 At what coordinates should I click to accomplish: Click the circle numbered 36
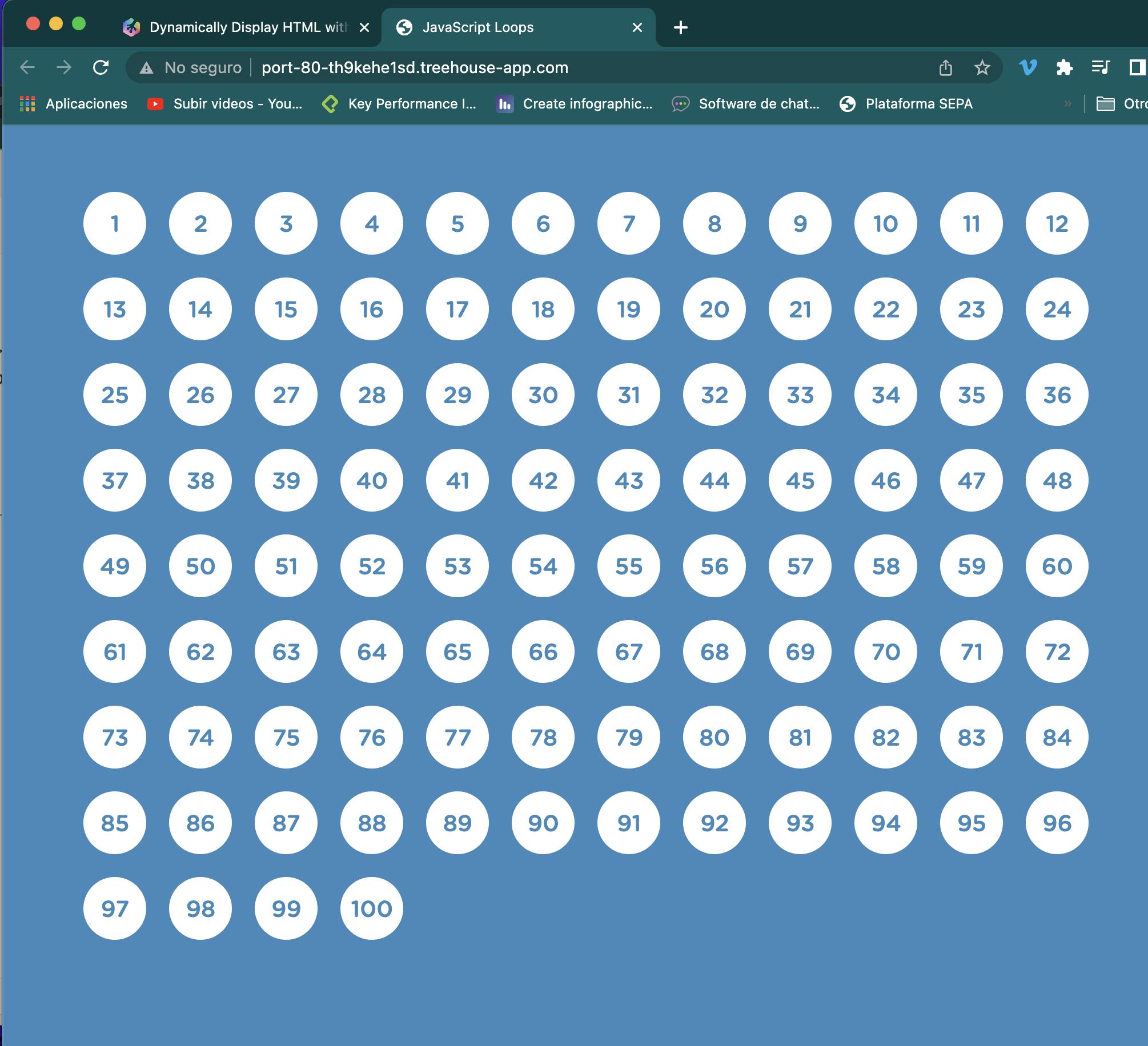pyautogui.click(x=1057, y=395)
